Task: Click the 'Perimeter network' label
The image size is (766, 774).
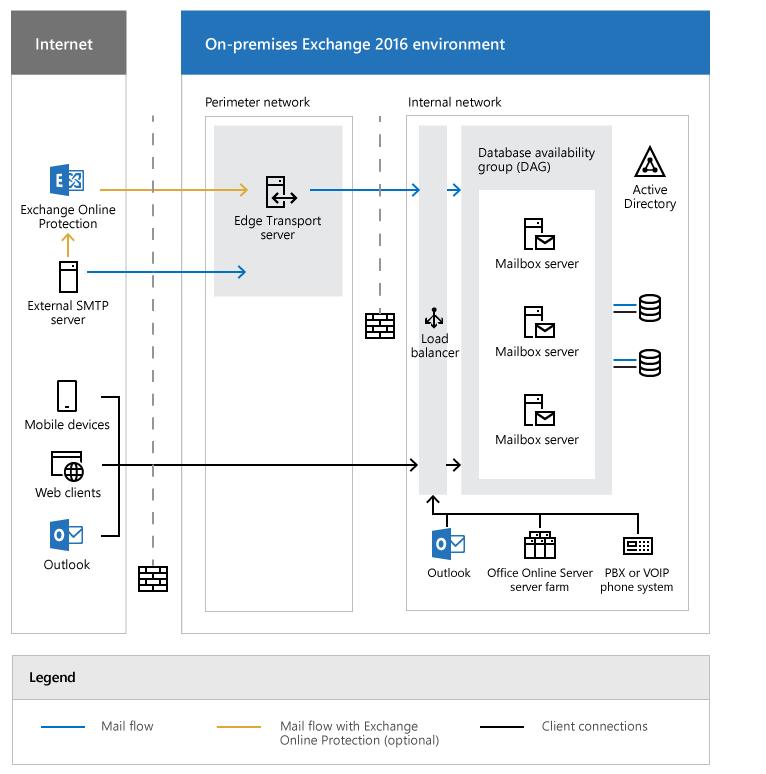Action: point(257,102)
